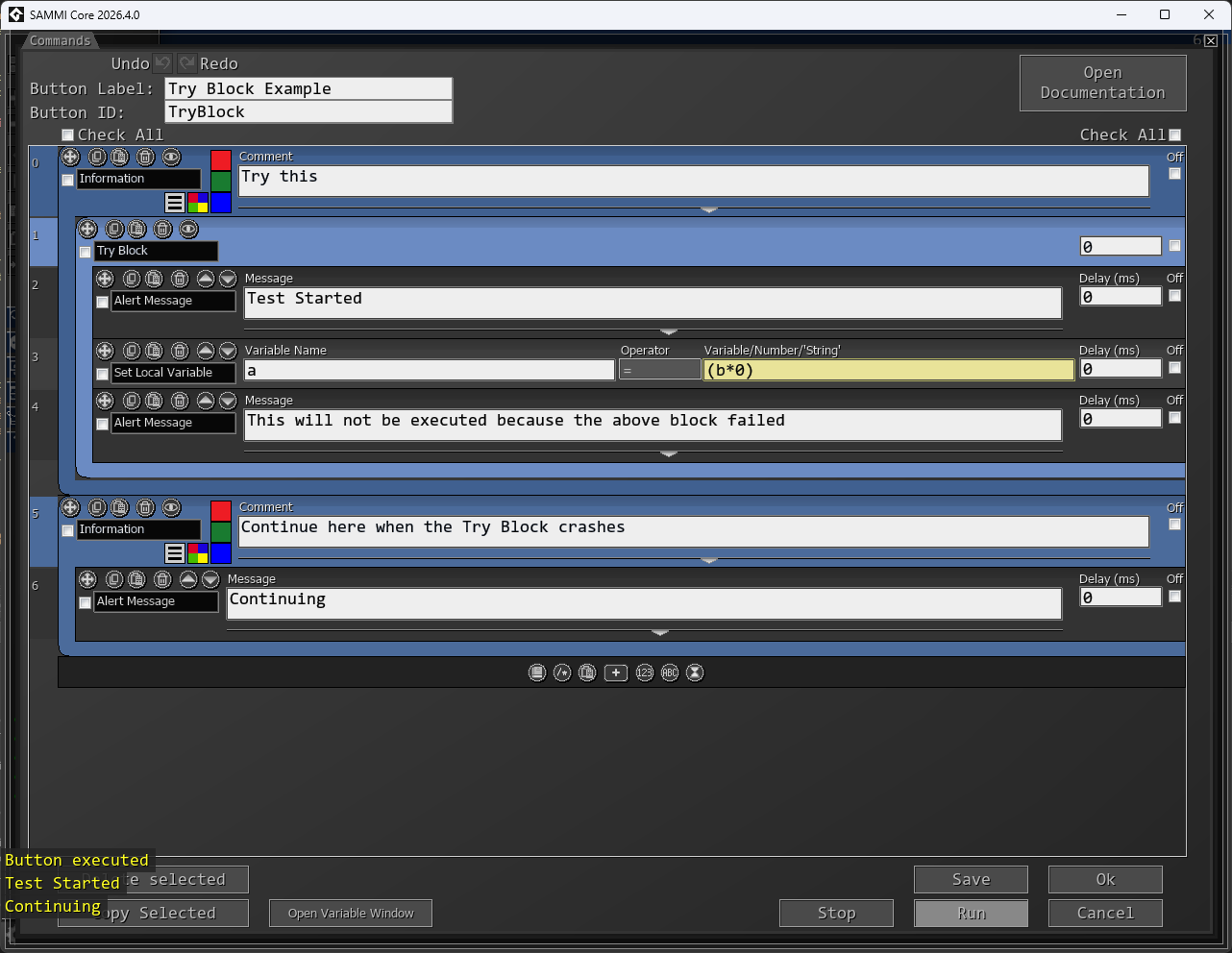Click the move handle of the Try Block command
The width and height of the screenshot is (1232, 953).
coord(87,229)
